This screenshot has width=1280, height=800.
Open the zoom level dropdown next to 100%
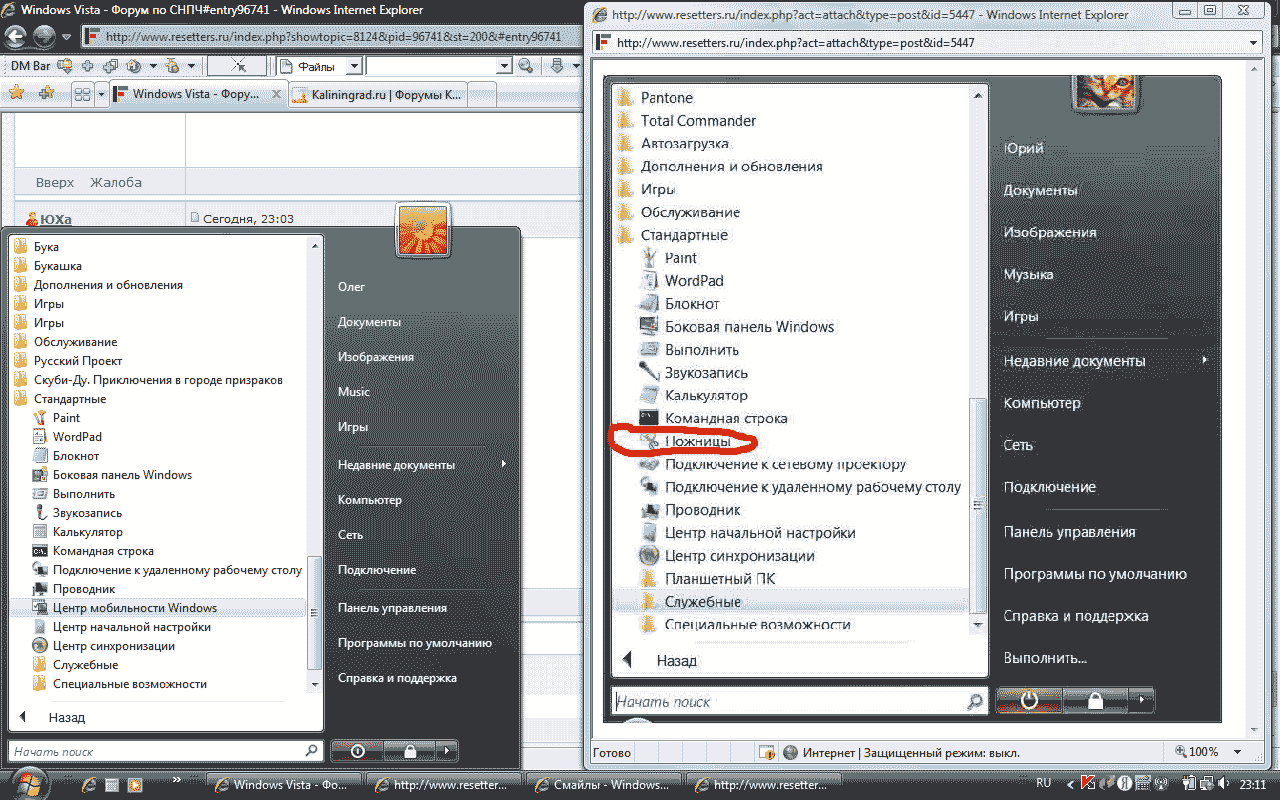[x=1238, y=752]
